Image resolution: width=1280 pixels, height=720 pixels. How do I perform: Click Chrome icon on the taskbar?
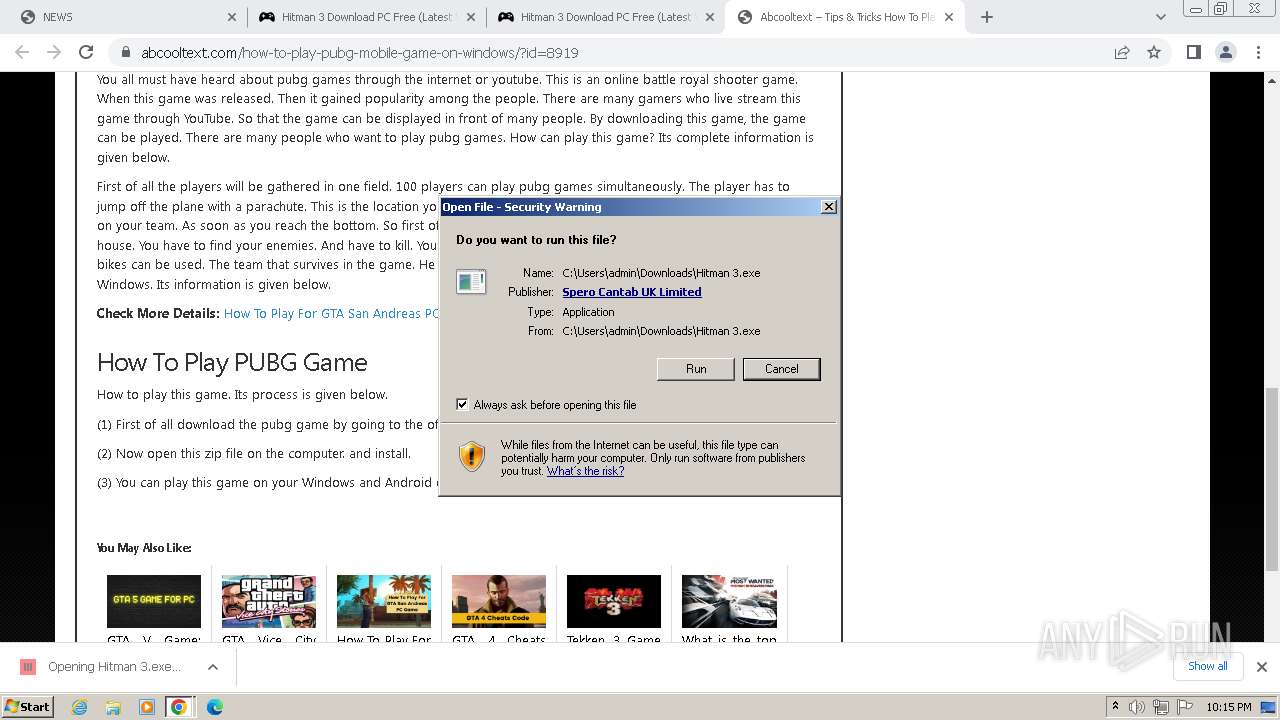pos(179,707)
